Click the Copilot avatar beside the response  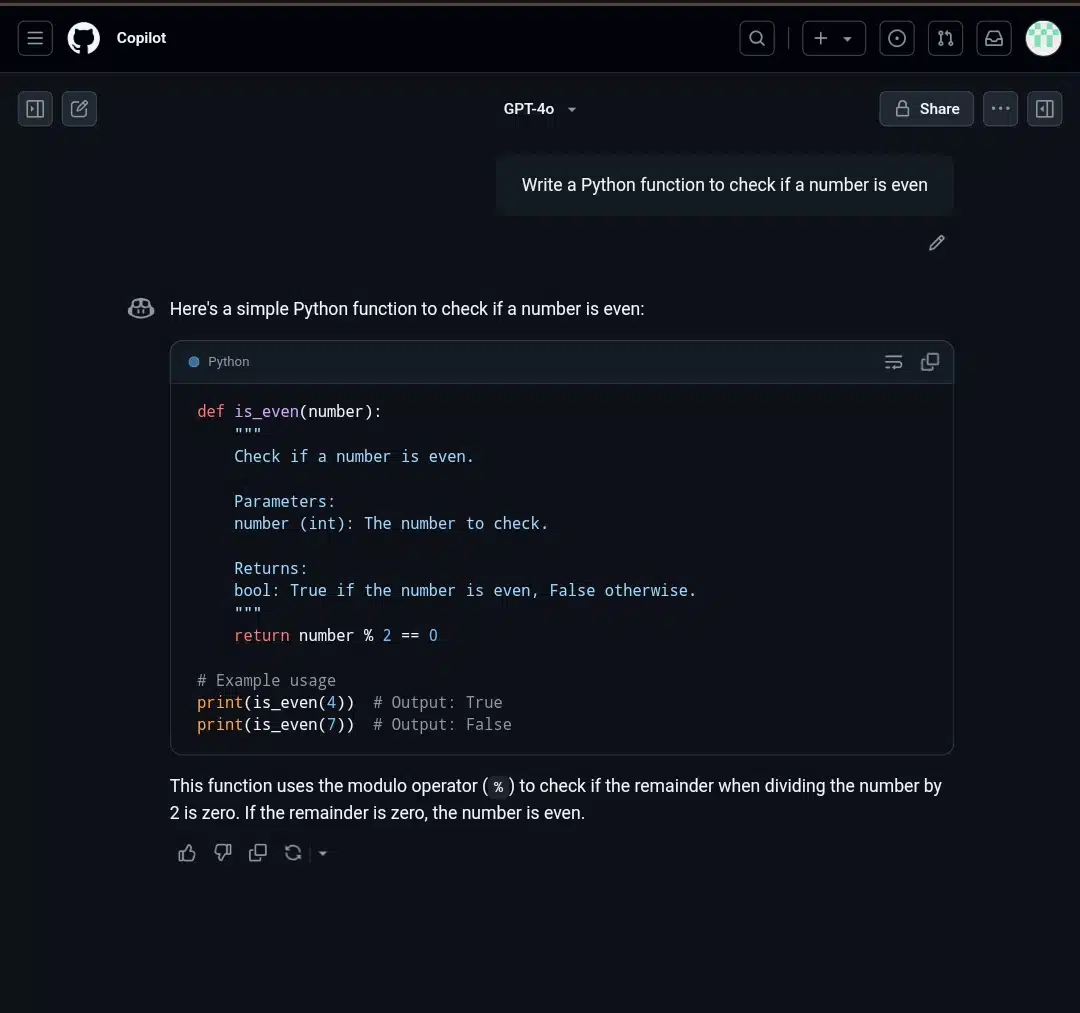click(141, 309)
